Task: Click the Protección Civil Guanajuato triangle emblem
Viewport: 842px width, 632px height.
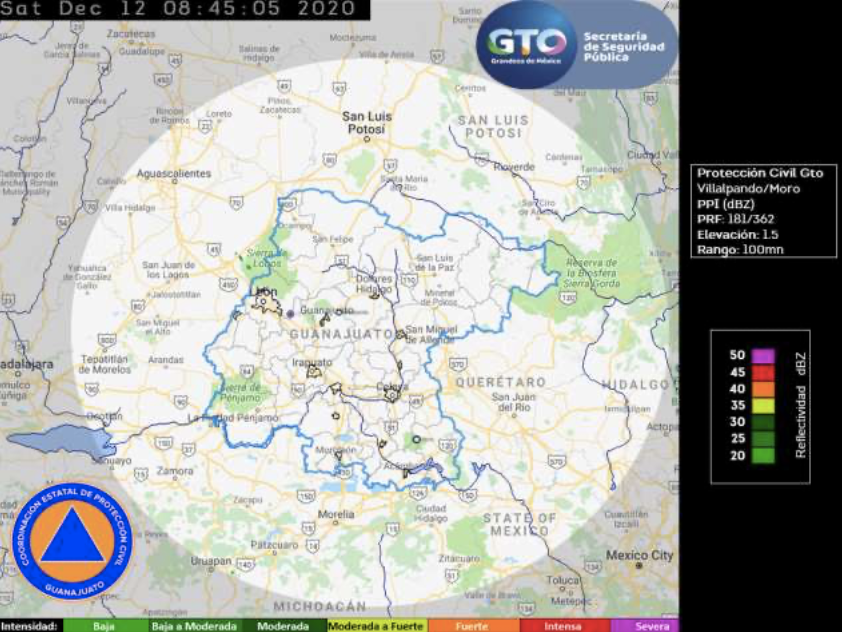Action: pos(72,540)
